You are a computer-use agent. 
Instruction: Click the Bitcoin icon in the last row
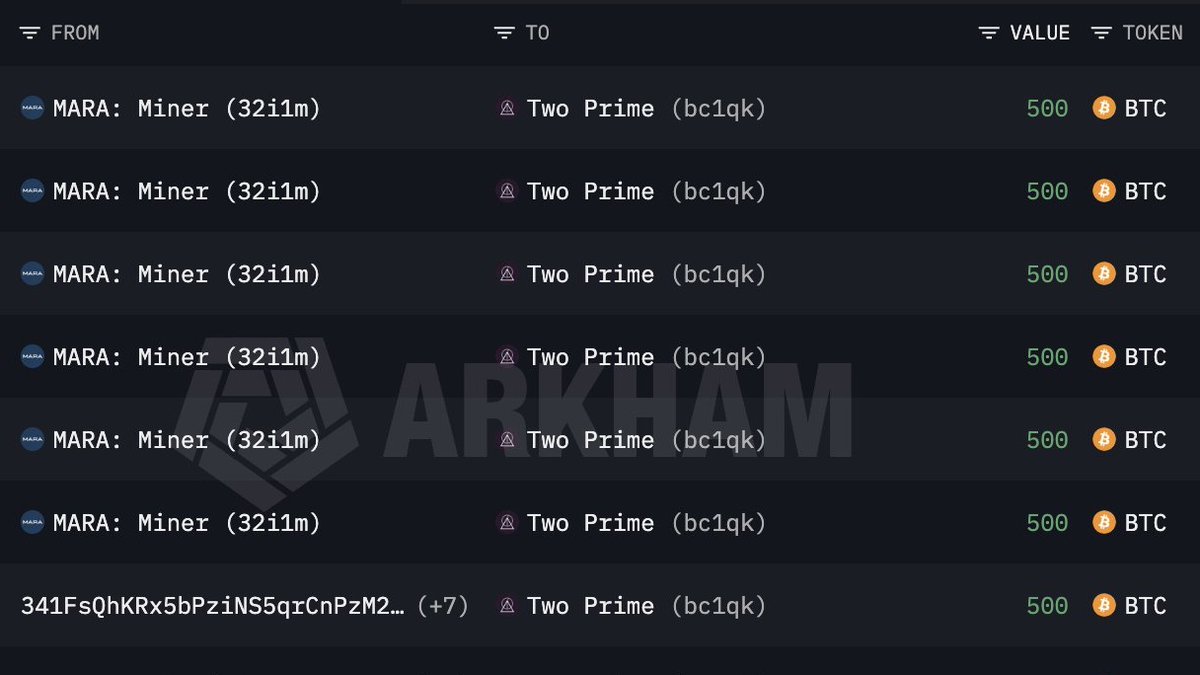(1104, 605)
